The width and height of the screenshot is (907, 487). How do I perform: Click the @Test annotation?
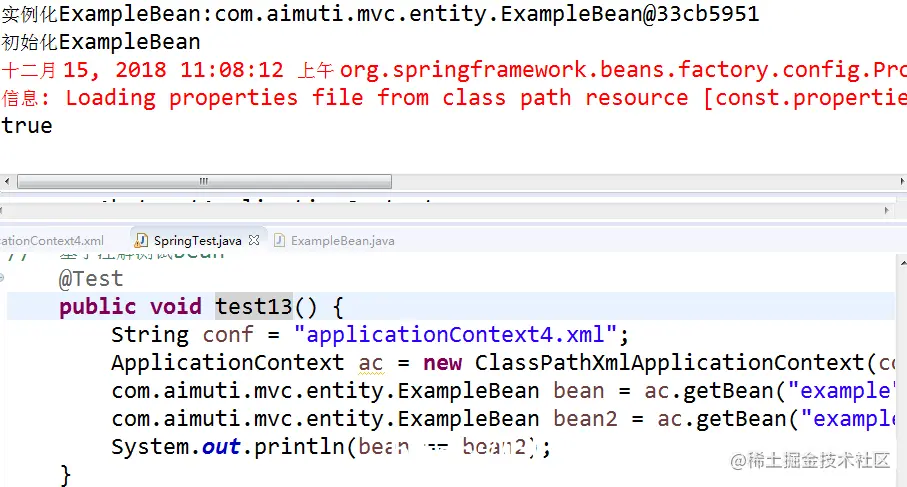click(91, 279)
